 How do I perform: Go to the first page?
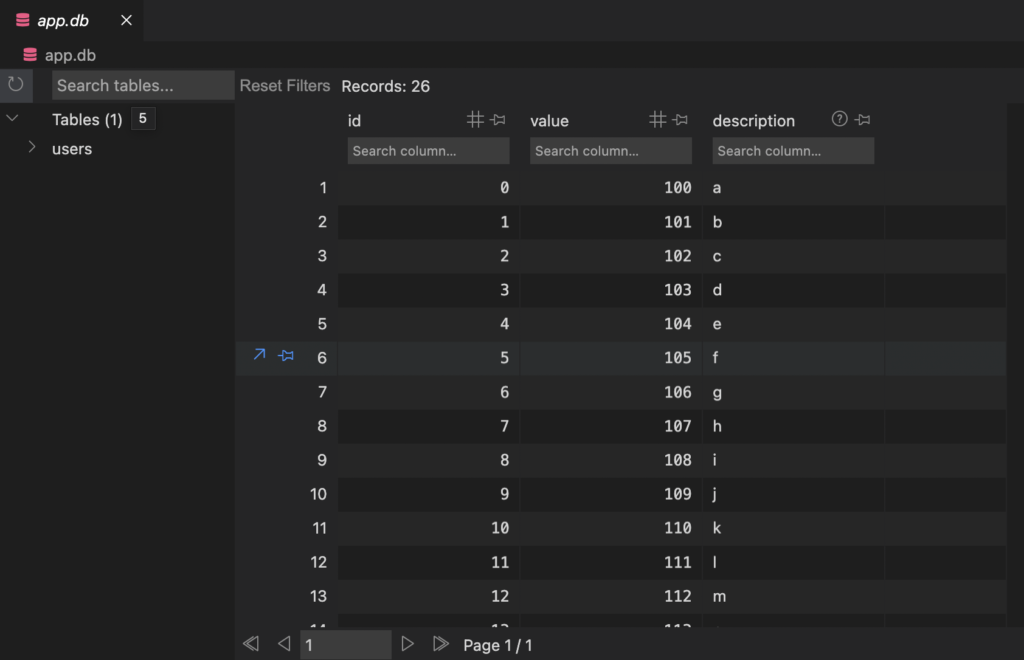tap(251, 644)
